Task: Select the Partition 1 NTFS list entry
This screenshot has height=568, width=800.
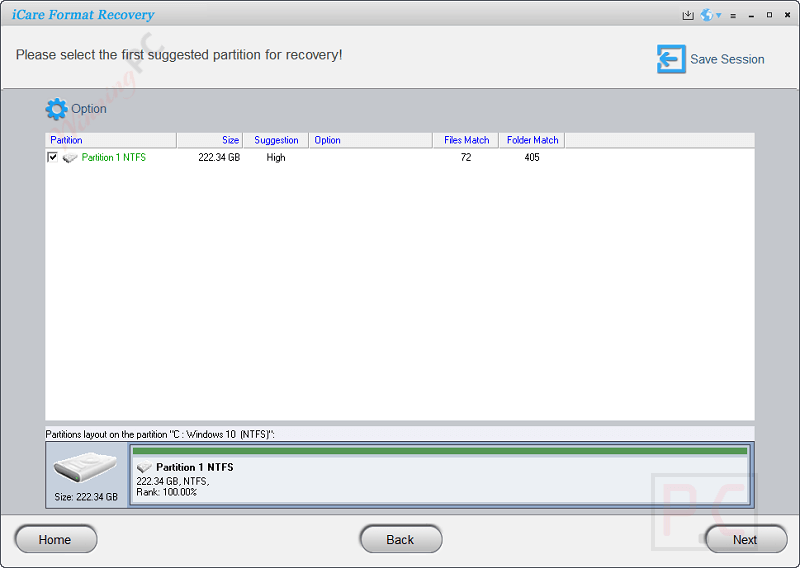Action: [113, 157]
